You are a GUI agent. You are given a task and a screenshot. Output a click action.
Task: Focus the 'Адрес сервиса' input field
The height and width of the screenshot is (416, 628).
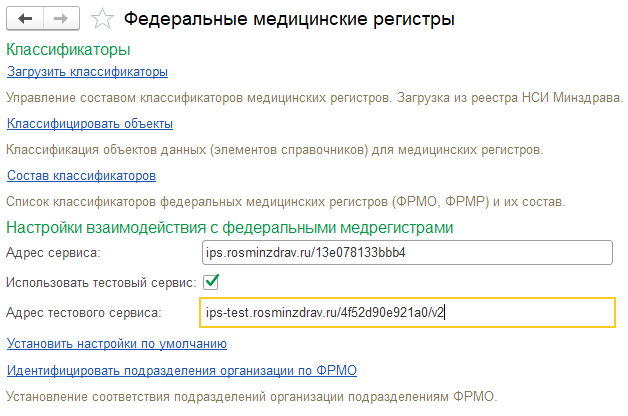[405, 253]
